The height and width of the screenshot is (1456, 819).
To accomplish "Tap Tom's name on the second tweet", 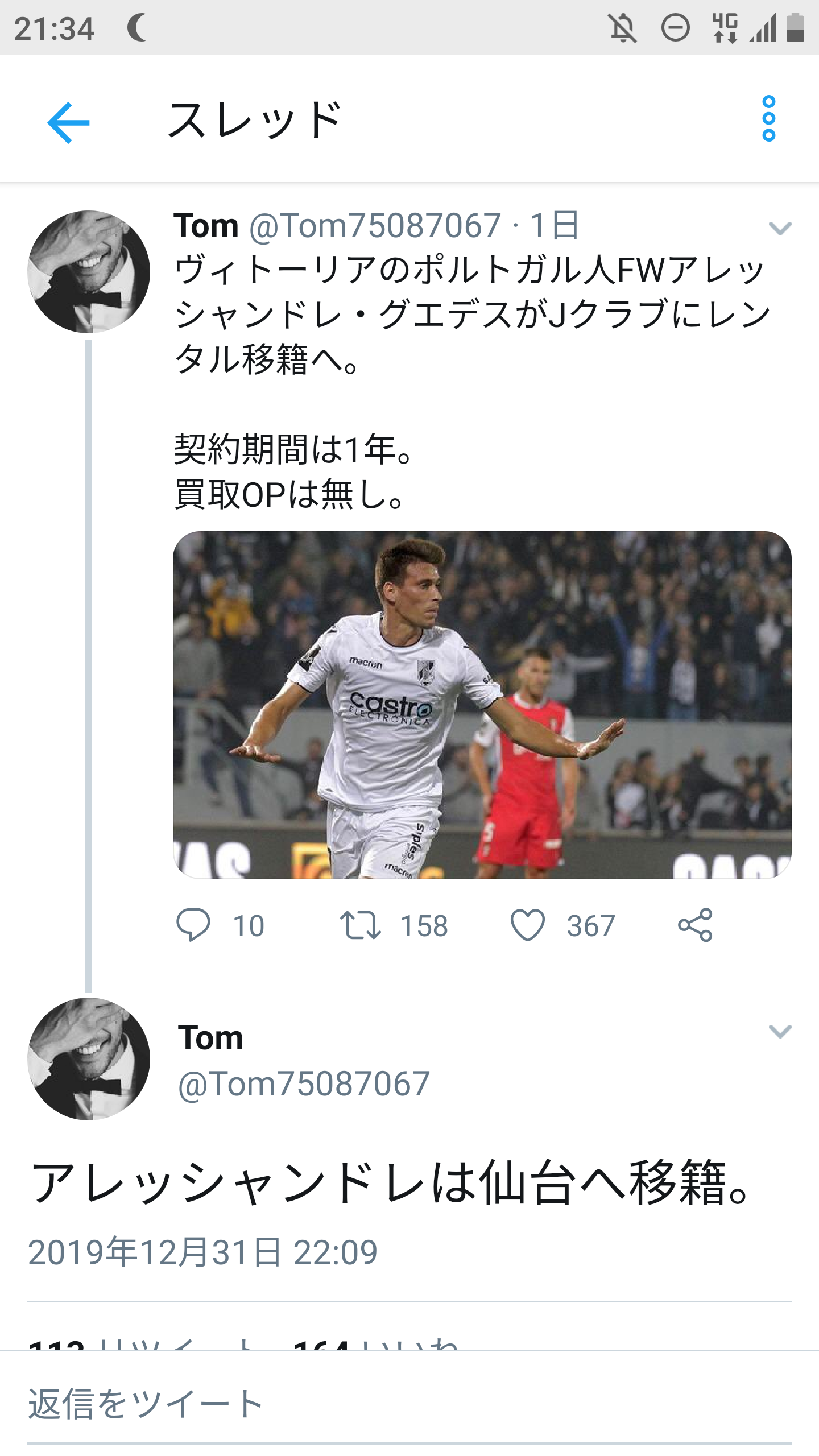I will tap(210, 1038).
